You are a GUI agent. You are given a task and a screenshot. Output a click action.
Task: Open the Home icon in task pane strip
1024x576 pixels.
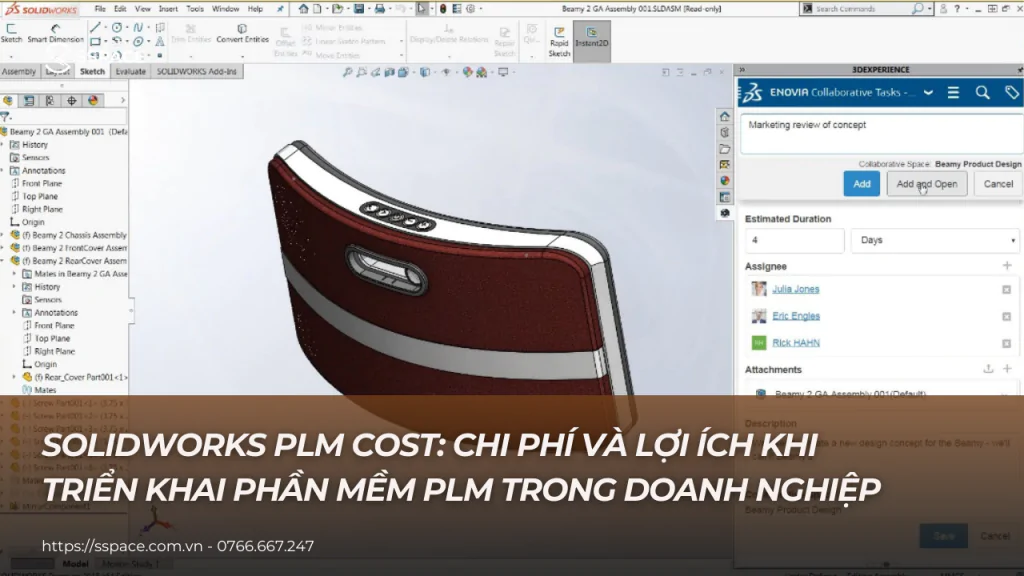point(724,116)
